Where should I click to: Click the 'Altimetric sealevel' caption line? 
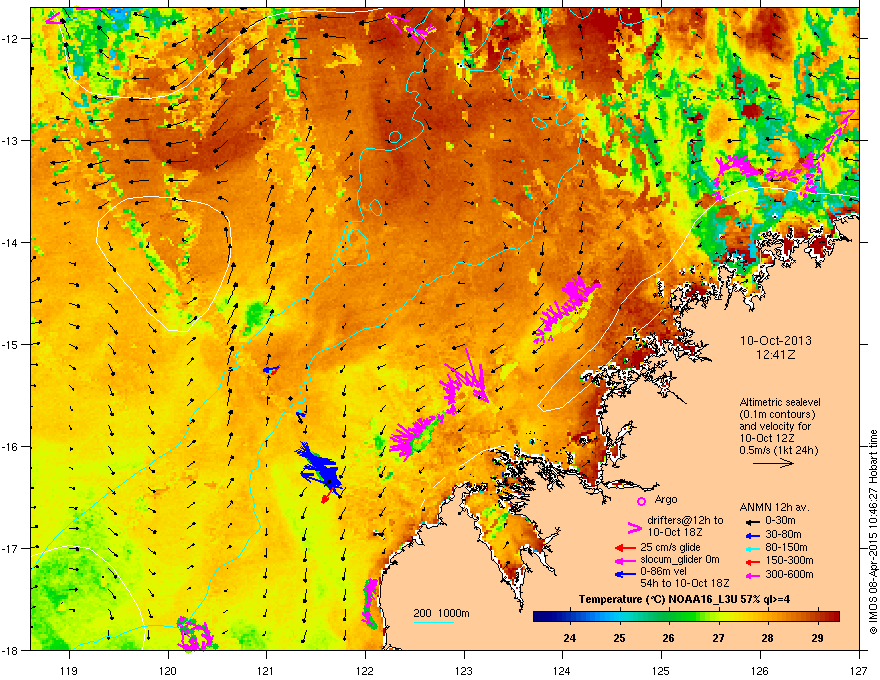coord(780,402)
